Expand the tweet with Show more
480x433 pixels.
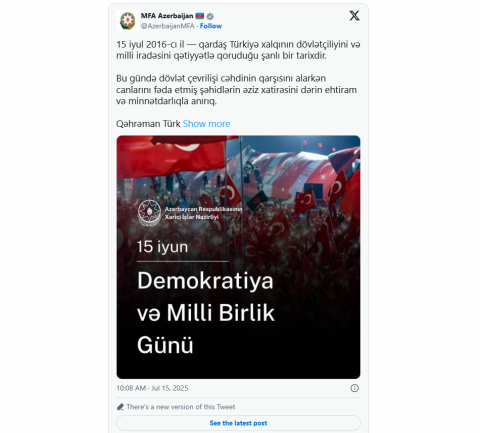click(x=206, y=124)
